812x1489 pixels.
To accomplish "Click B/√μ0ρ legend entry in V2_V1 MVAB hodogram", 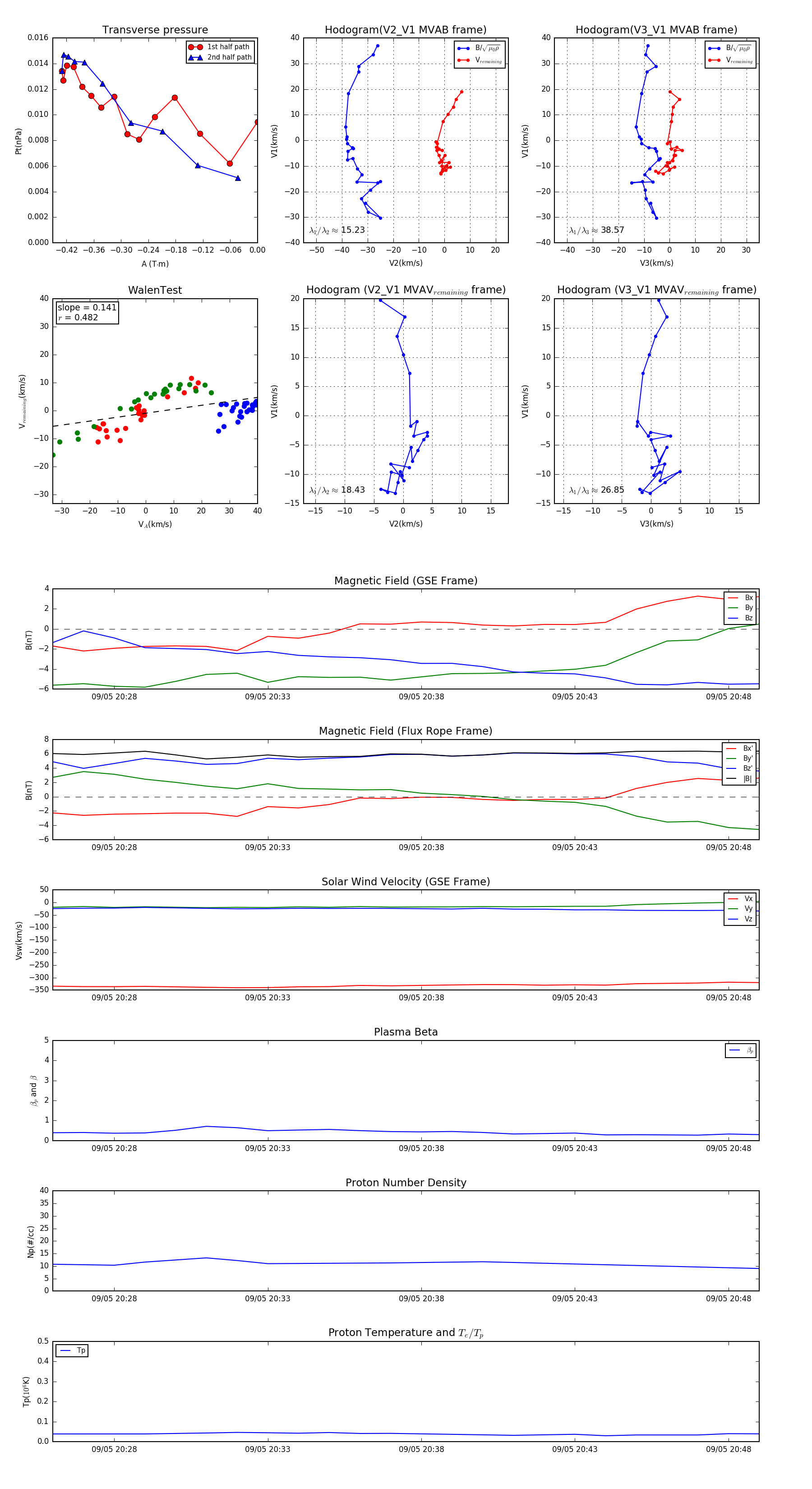I will [479, 49].
